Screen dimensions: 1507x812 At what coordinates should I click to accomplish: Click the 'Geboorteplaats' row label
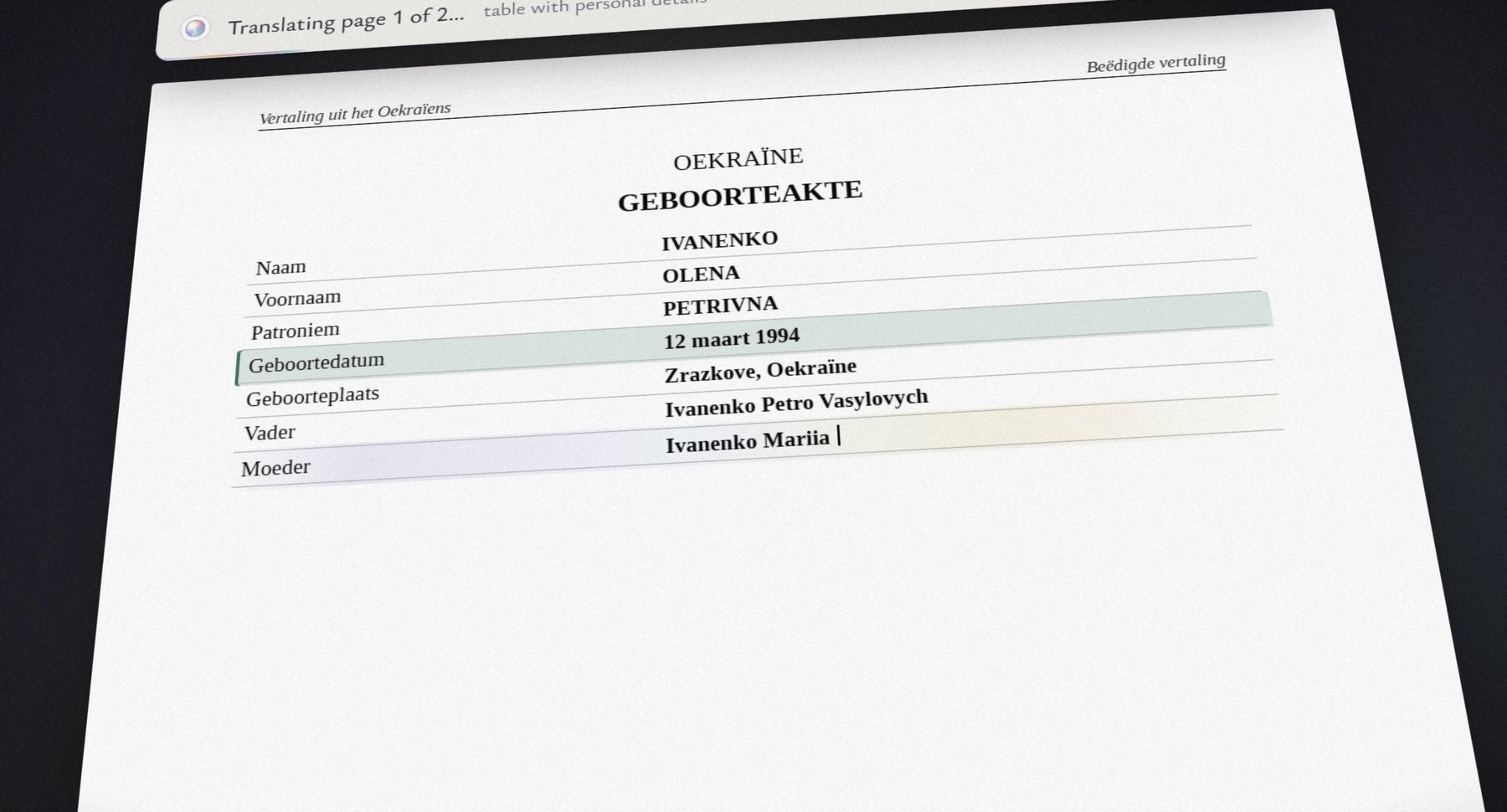coord(312,396)
